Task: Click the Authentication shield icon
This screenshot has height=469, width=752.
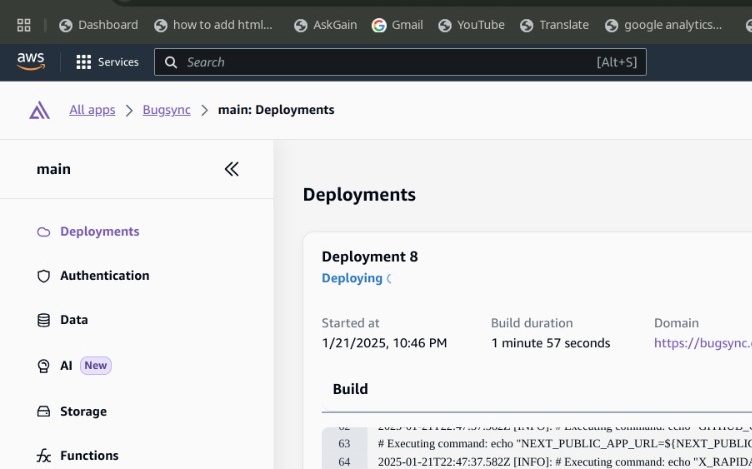Action: [x=44, y=276]
